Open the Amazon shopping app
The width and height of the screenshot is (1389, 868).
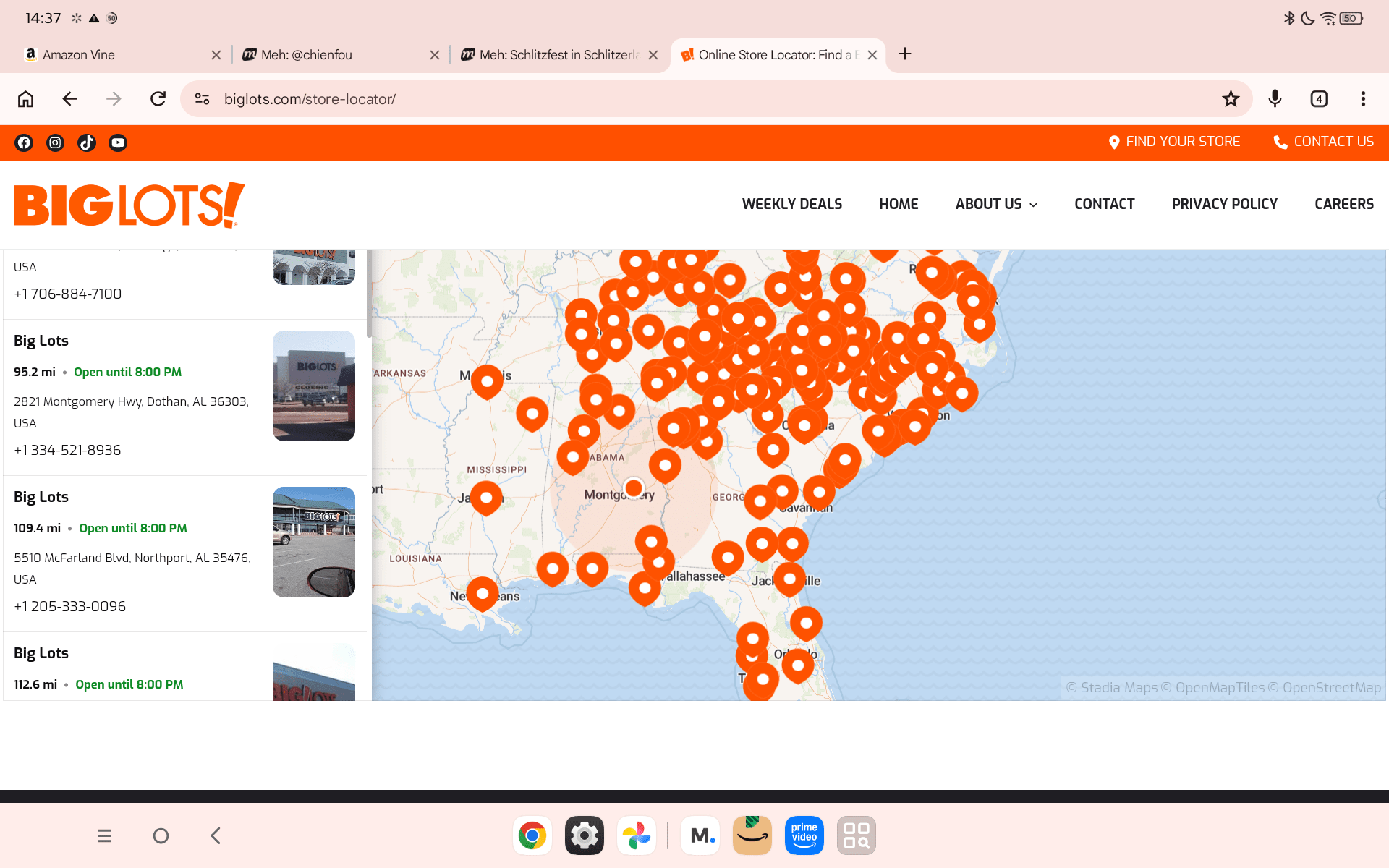[752, 835]
